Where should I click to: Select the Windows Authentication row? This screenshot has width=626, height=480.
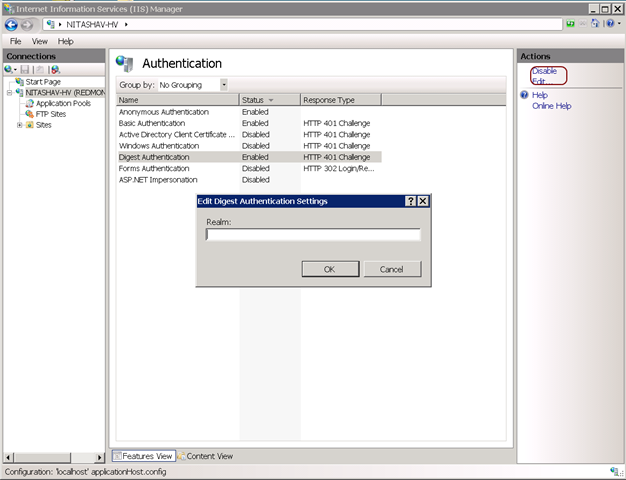coord(249,146)
